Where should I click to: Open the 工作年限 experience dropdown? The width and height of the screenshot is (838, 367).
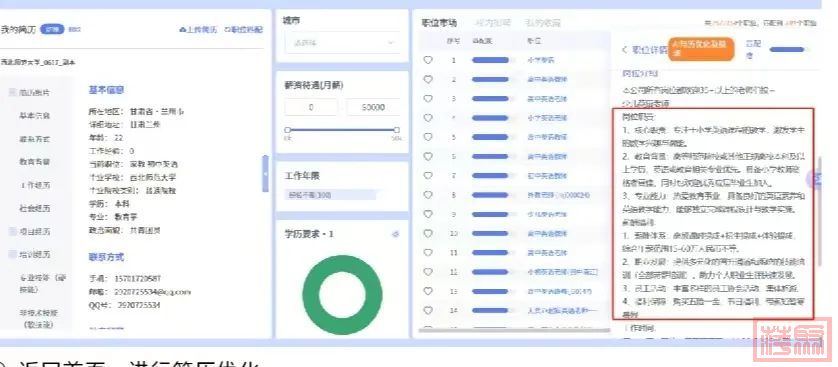pos(330,195)
